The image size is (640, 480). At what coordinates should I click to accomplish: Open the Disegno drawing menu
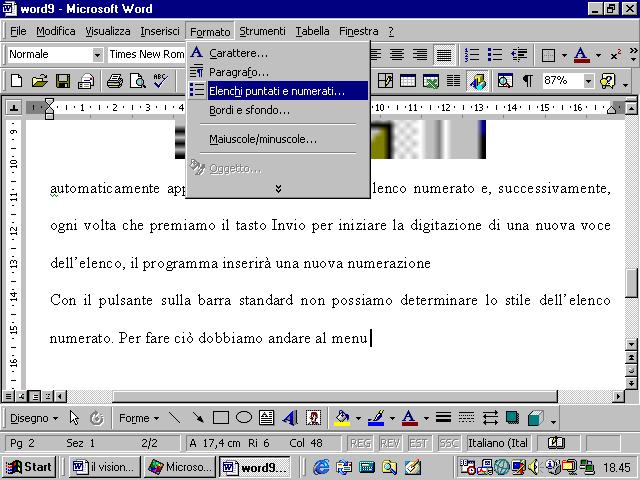pos(34,418)
